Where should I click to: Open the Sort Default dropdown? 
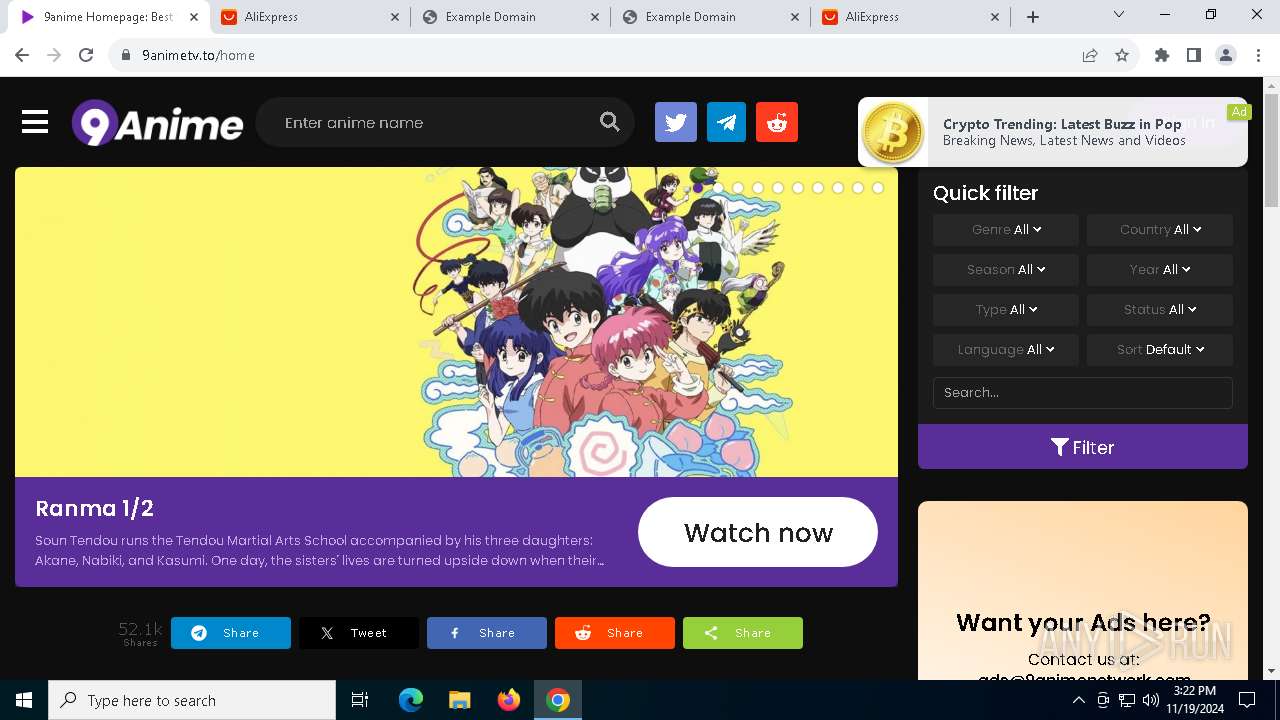[1160, 349]
